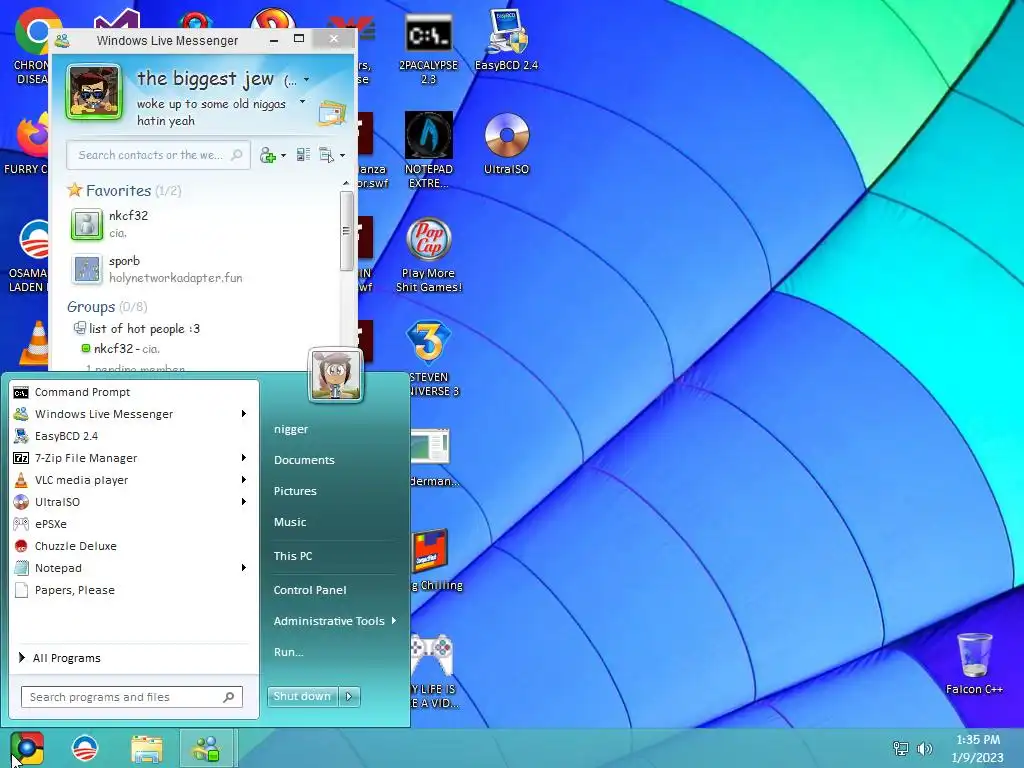Click the Search programs and files box
The height and width of the screenshot is (768, 1024).
pos(132,697)
